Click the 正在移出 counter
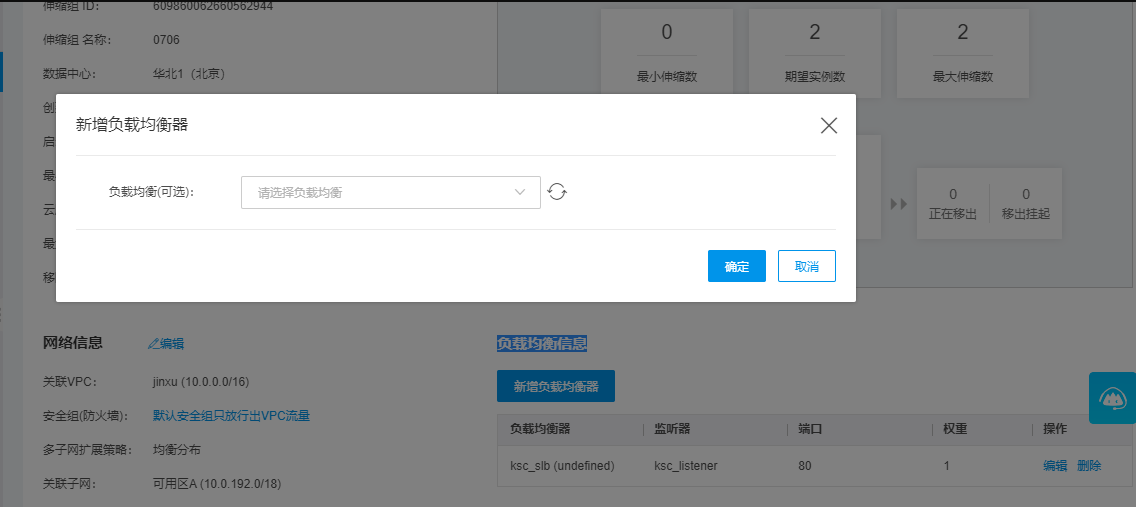Image resolution: width=1136 pixels, height=507 pixels. (x=953, y=203)
